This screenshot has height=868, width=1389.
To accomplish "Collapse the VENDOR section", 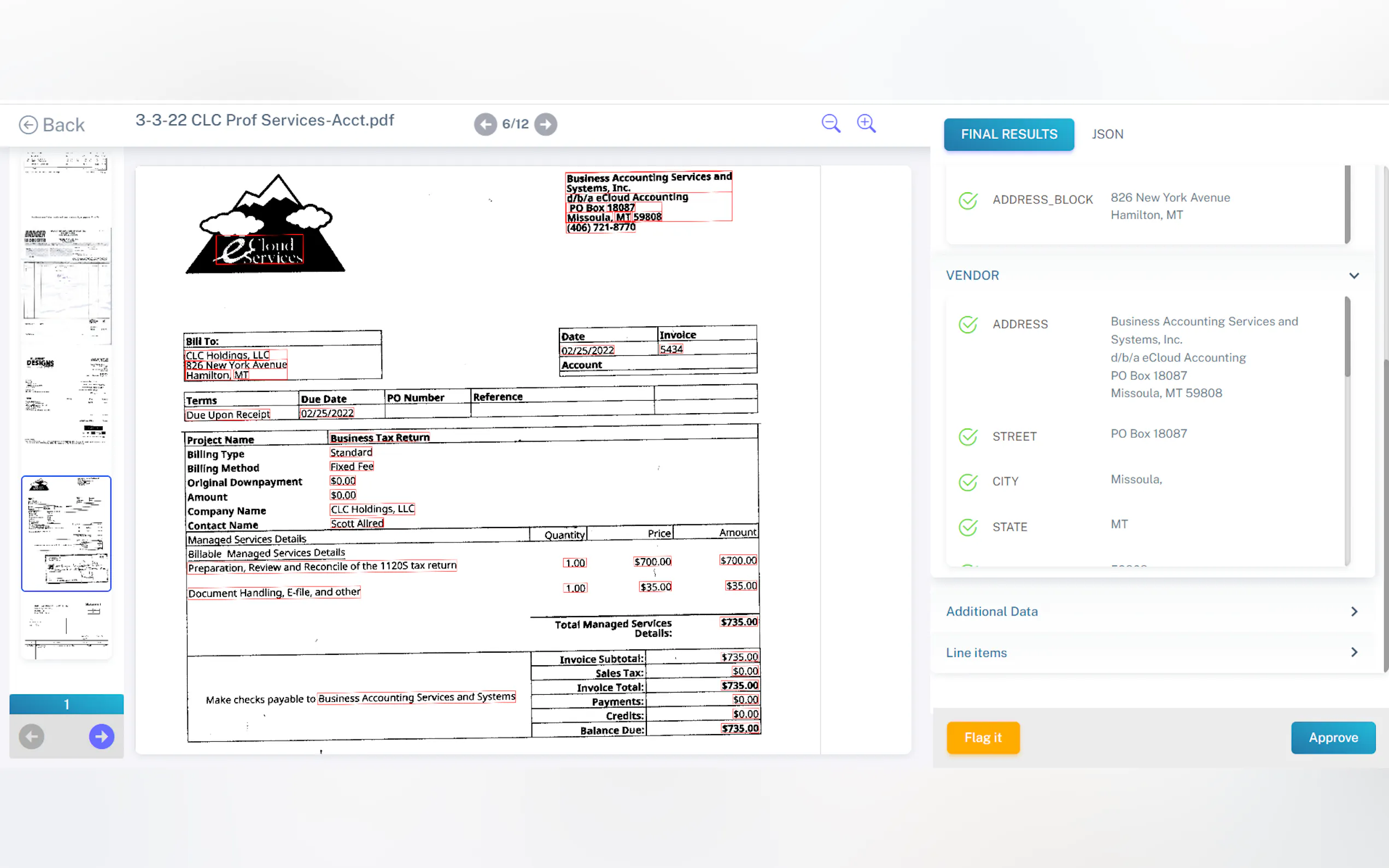I will 1353,275.
